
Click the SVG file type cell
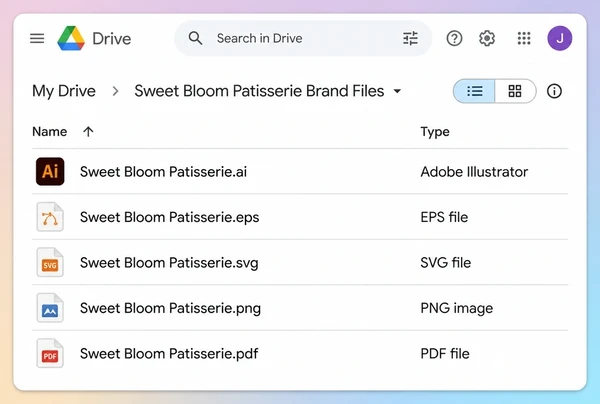coord(446,263)
